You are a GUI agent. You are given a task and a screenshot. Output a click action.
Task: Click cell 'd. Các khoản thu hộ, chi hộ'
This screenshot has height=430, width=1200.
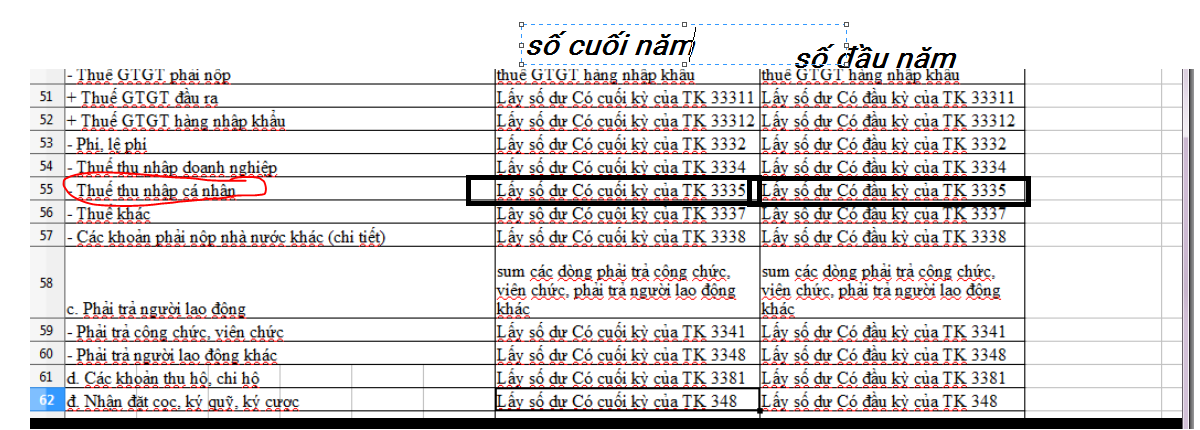(x=280, y=377)
